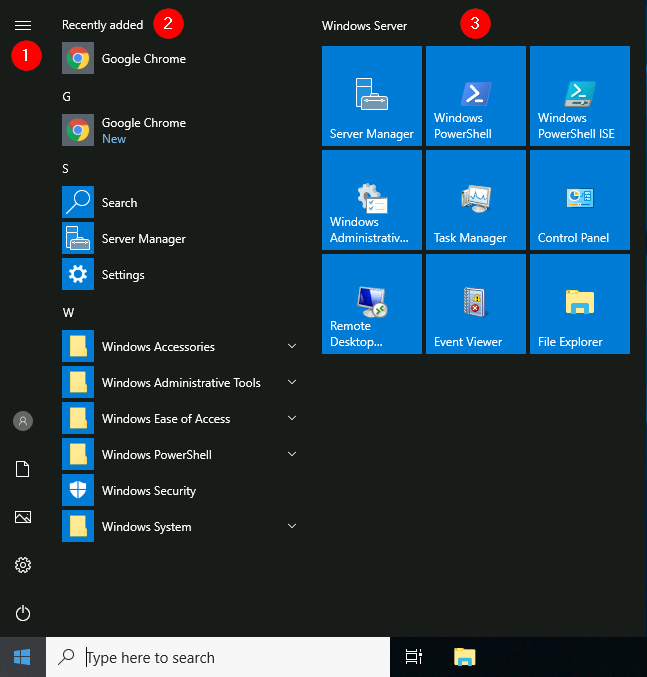Expand the Windows System folder chevron
The width and height of the screenshot is (647, 677).
(x=292, y=526)
